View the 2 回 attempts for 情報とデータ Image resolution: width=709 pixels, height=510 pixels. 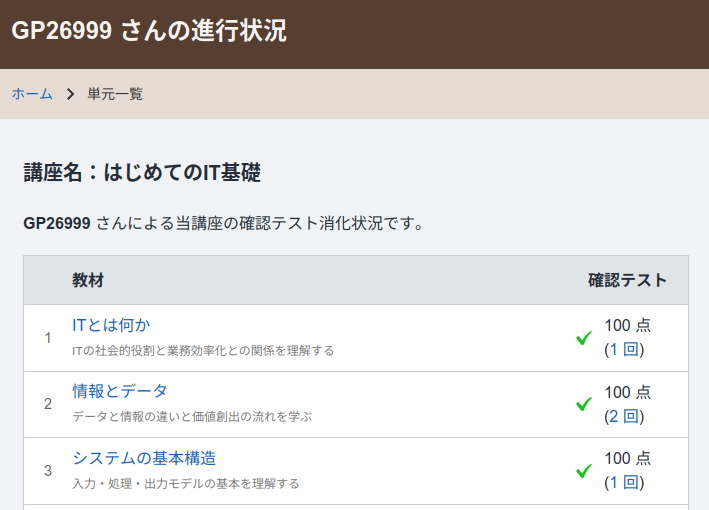point(624,416)
